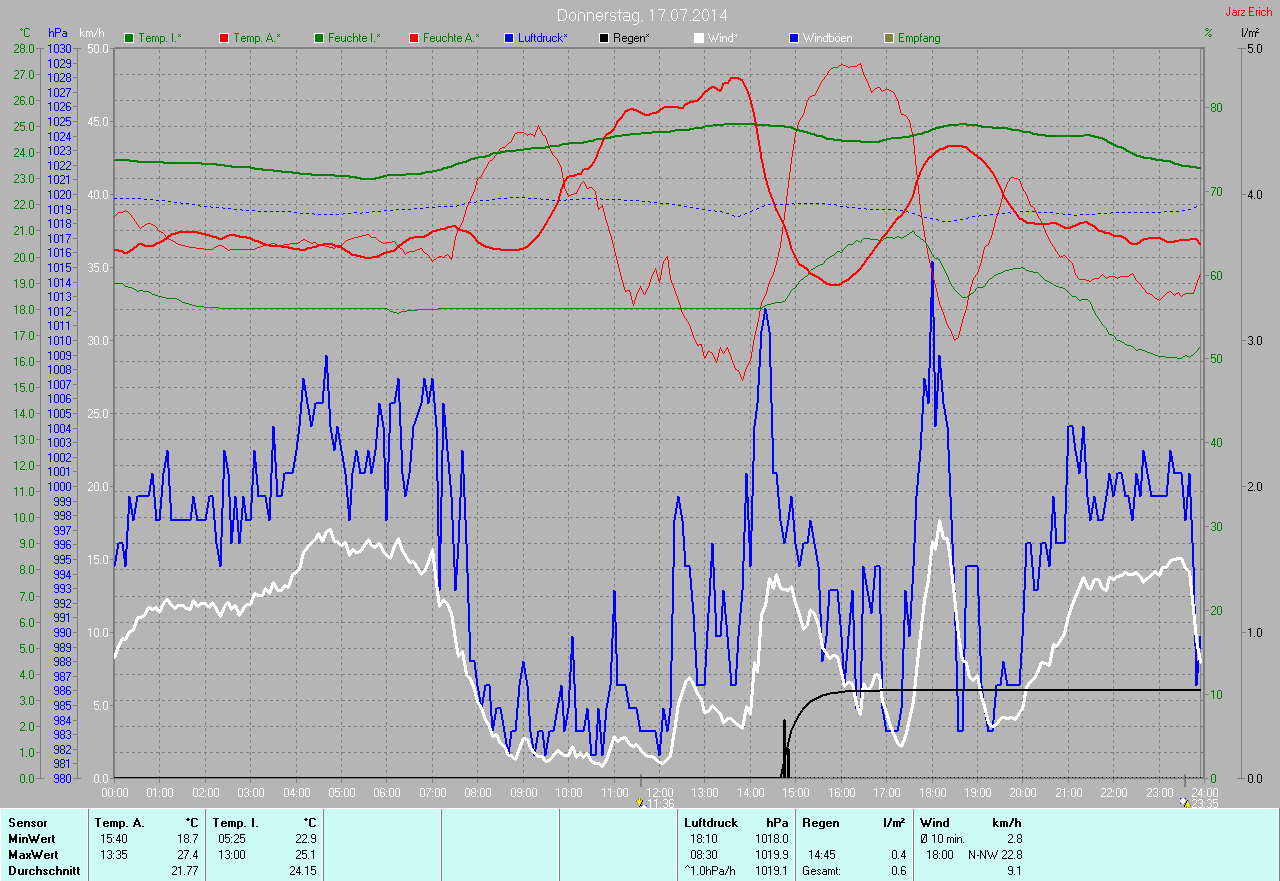
Task: Click the °C axis unit label
Action: (x=26, y=33)
